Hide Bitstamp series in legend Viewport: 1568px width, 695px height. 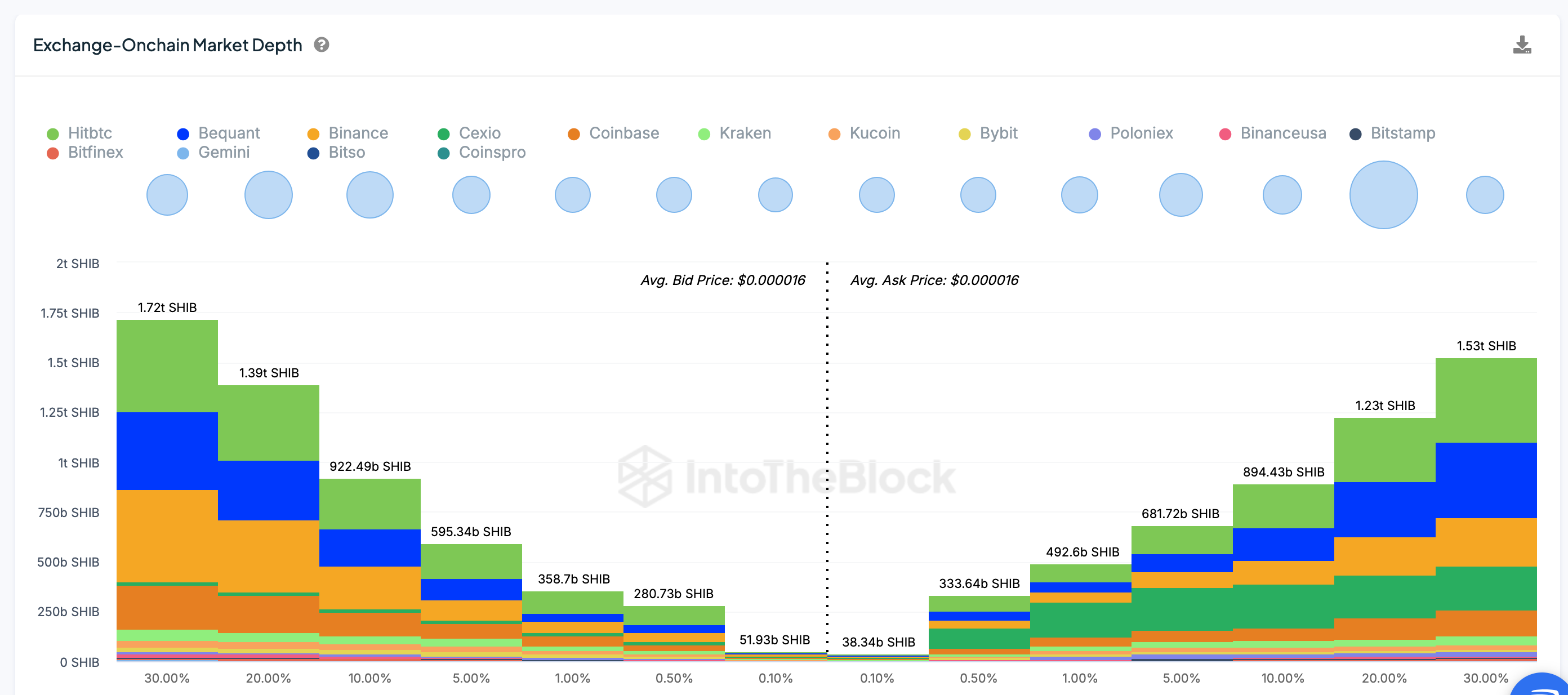[1393, 133]
